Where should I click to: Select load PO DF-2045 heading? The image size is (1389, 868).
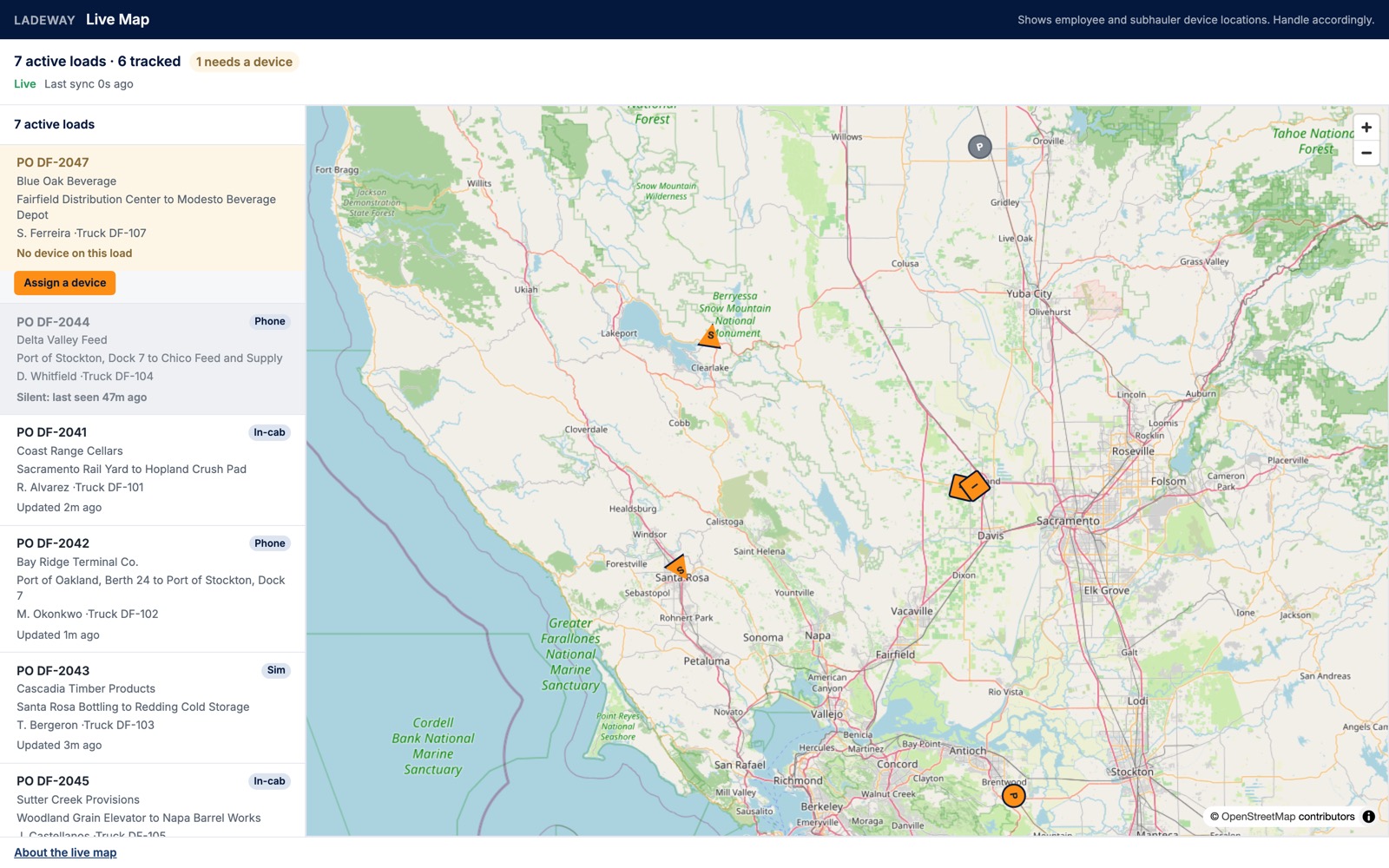pos(53,781)
